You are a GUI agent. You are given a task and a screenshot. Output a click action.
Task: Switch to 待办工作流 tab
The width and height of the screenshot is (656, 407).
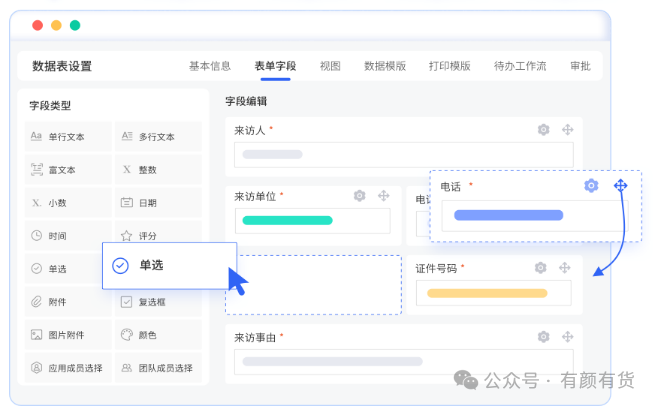click(x=520, y=66)
